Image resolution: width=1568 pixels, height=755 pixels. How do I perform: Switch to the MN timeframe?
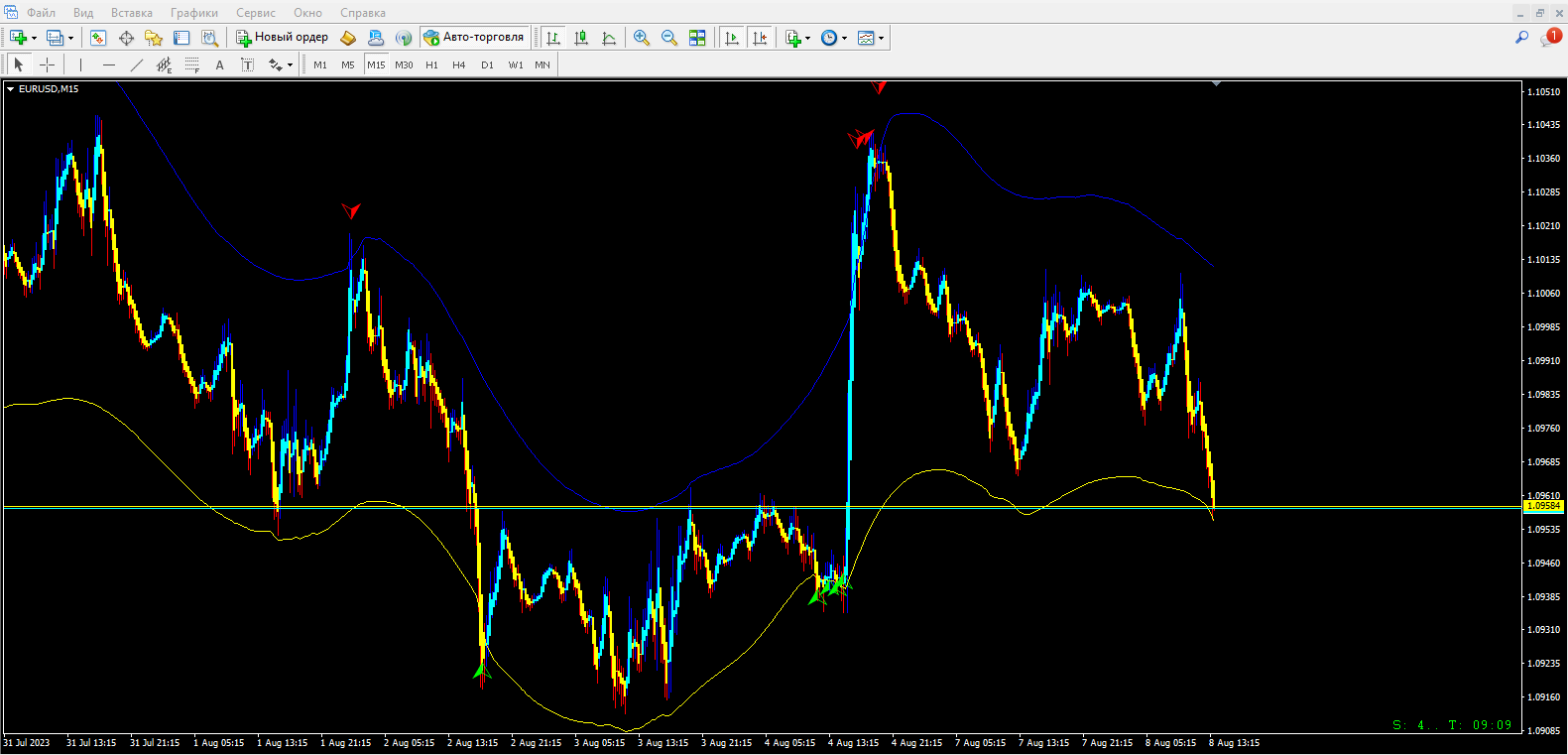tap(543, 64)
